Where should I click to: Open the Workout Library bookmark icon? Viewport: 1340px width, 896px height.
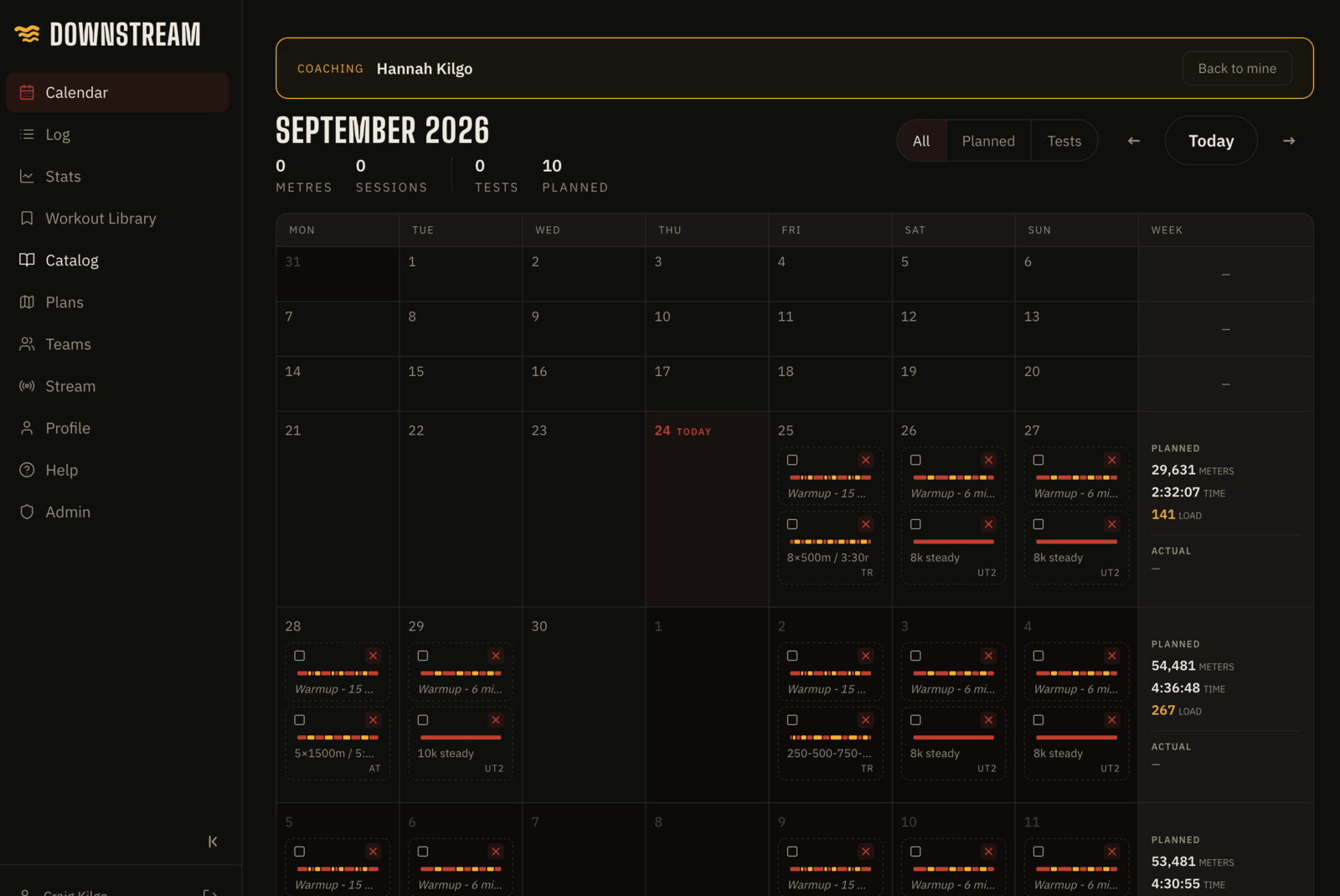27,218
